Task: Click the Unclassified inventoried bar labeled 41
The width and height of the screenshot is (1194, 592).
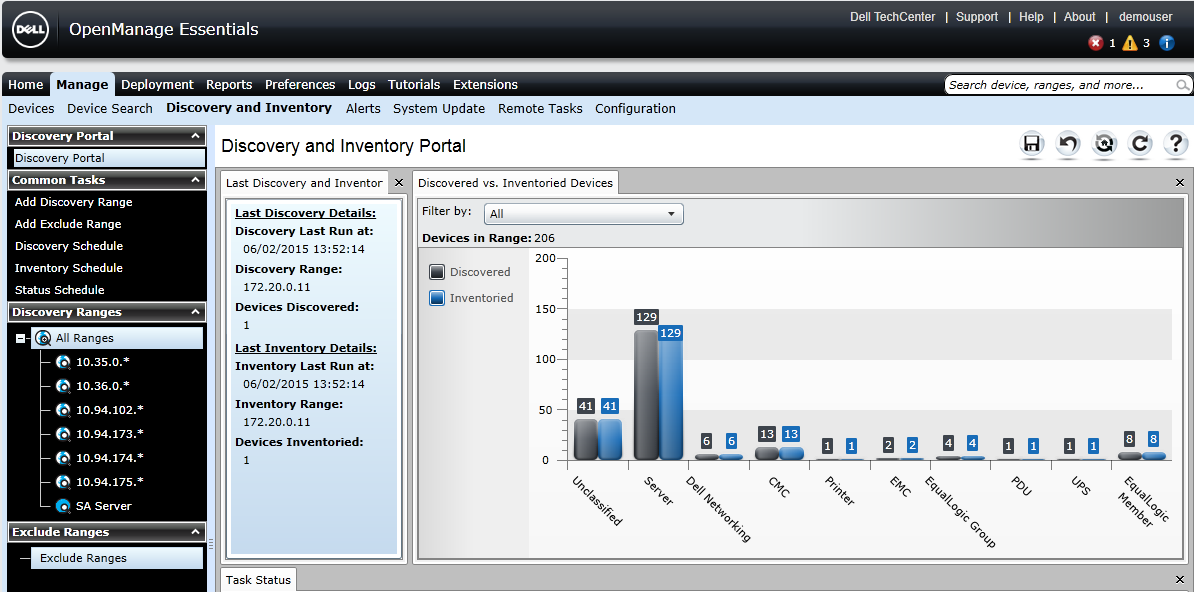Action: (x=610, y=439)
